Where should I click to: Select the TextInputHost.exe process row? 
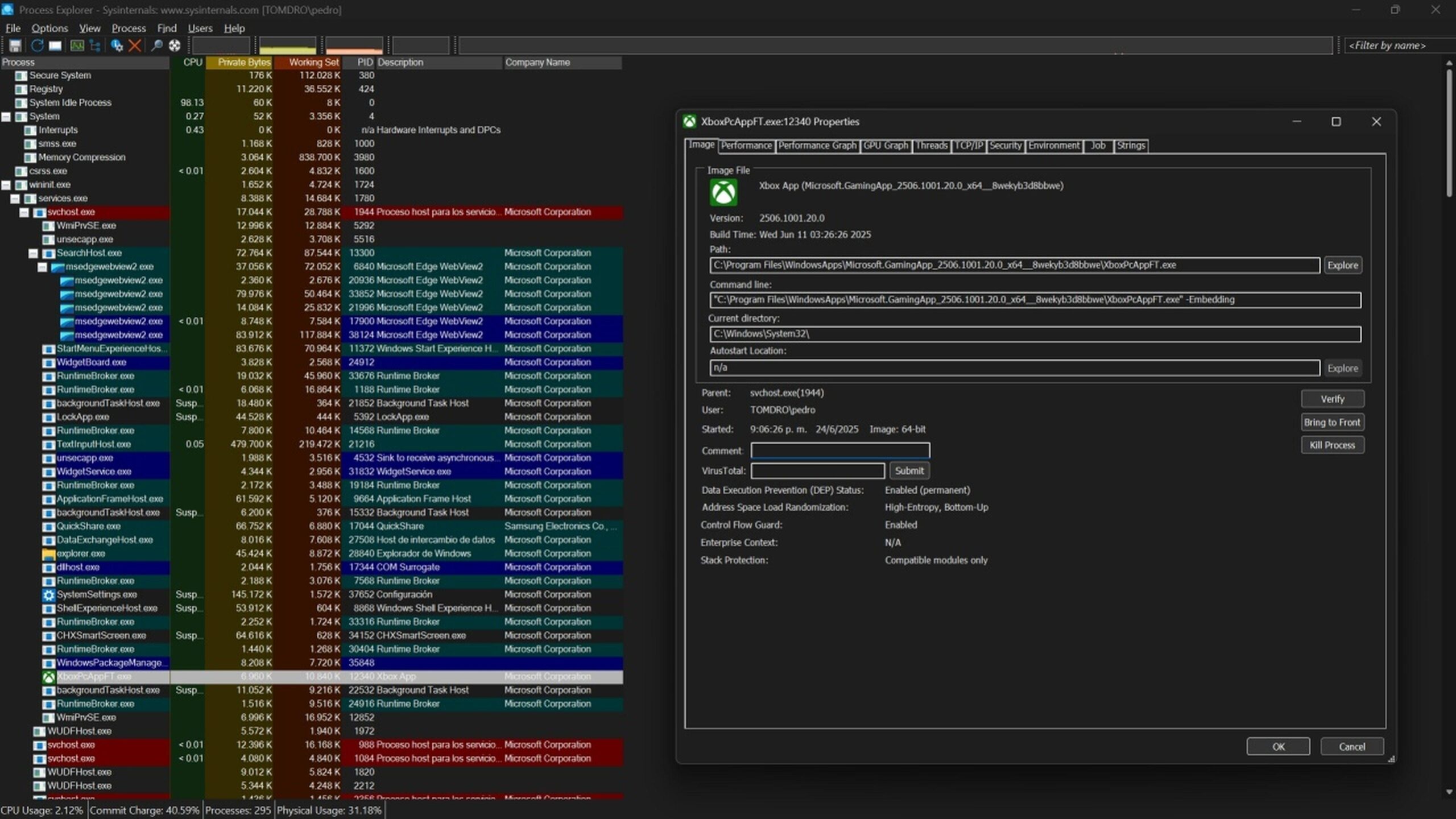click(312, 444)
